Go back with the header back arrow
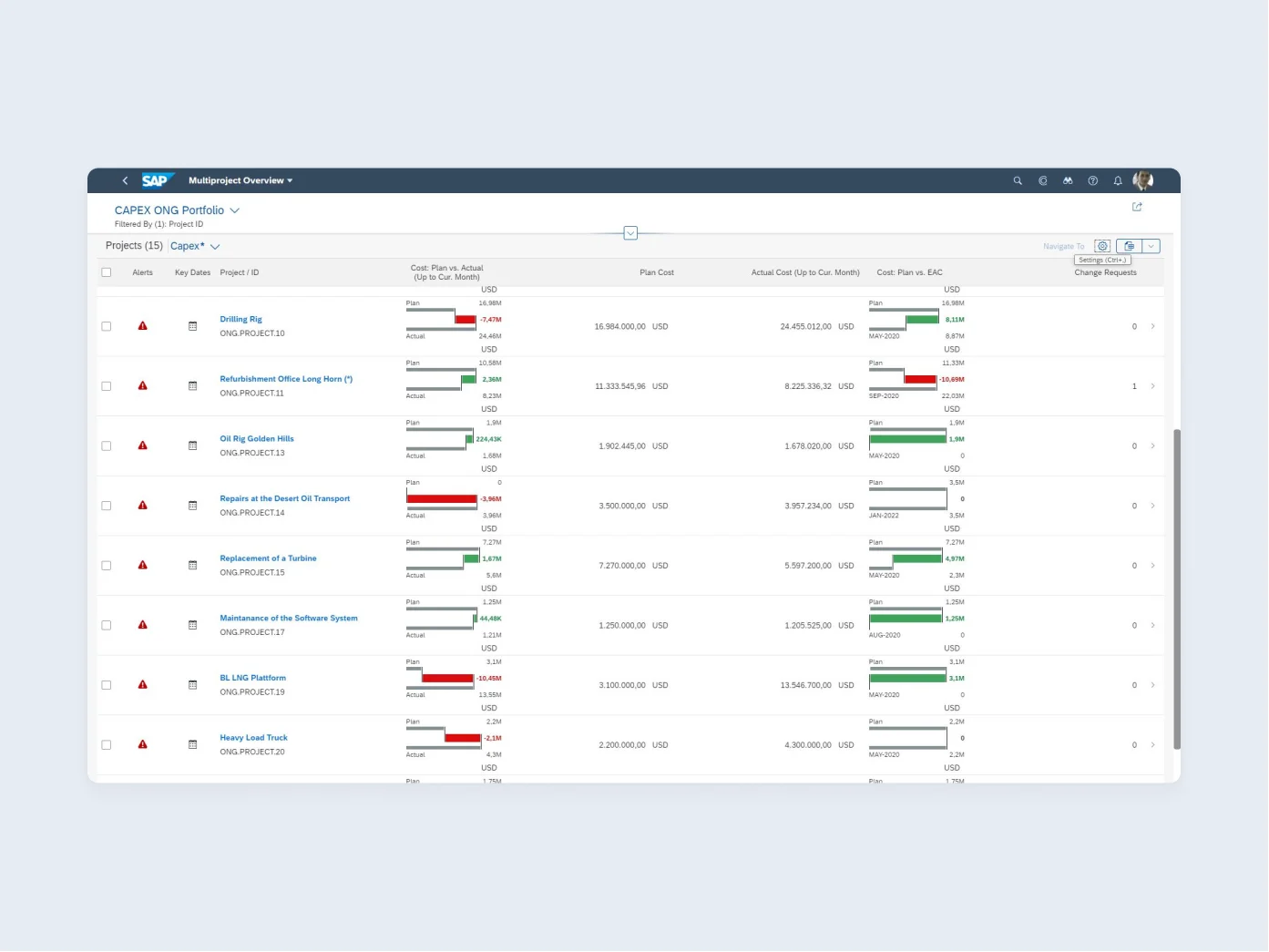 (x=125, y=180)
